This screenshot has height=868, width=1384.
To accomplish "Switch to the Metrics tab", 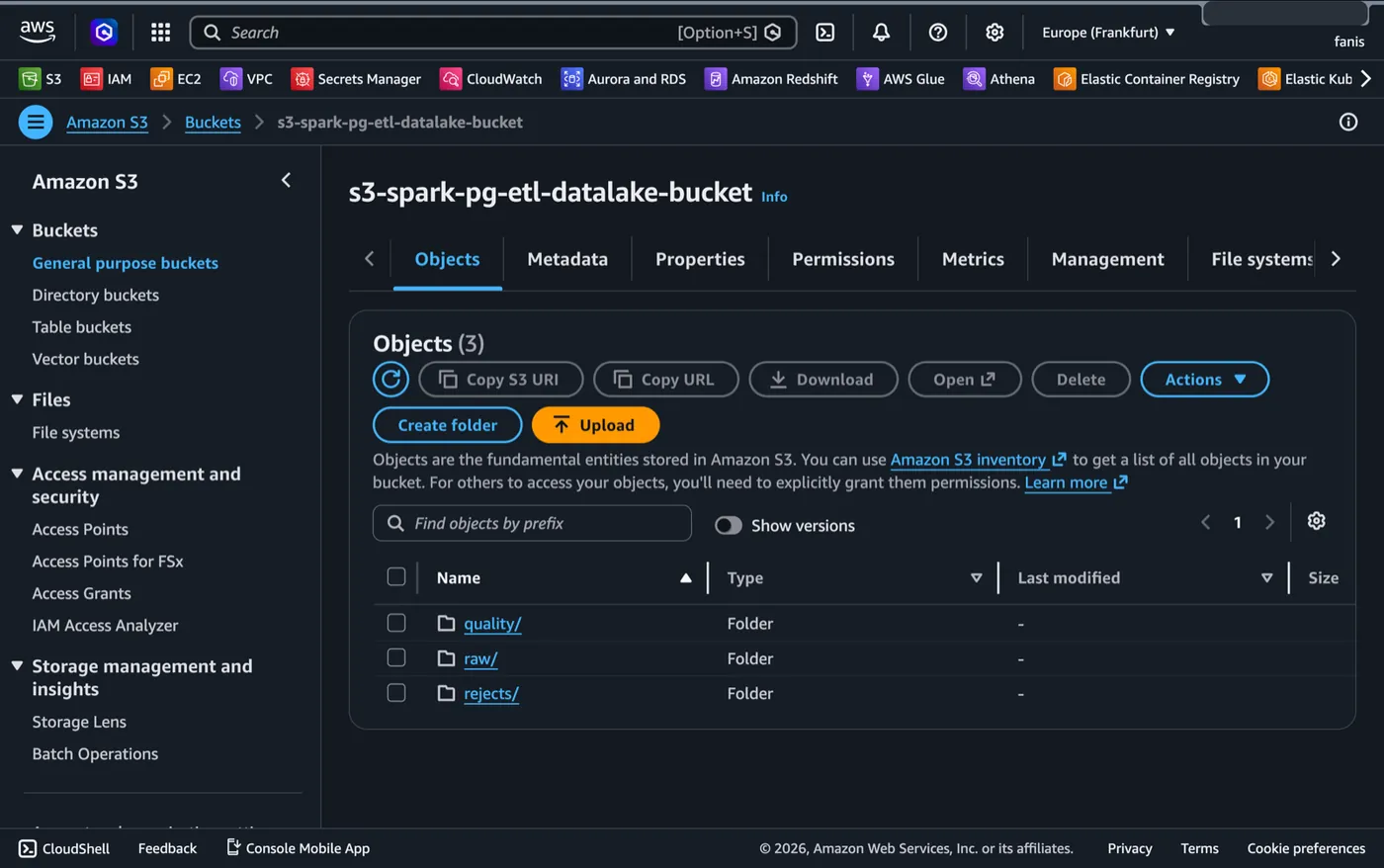I will pyautogui.click(x=973, y=259).
